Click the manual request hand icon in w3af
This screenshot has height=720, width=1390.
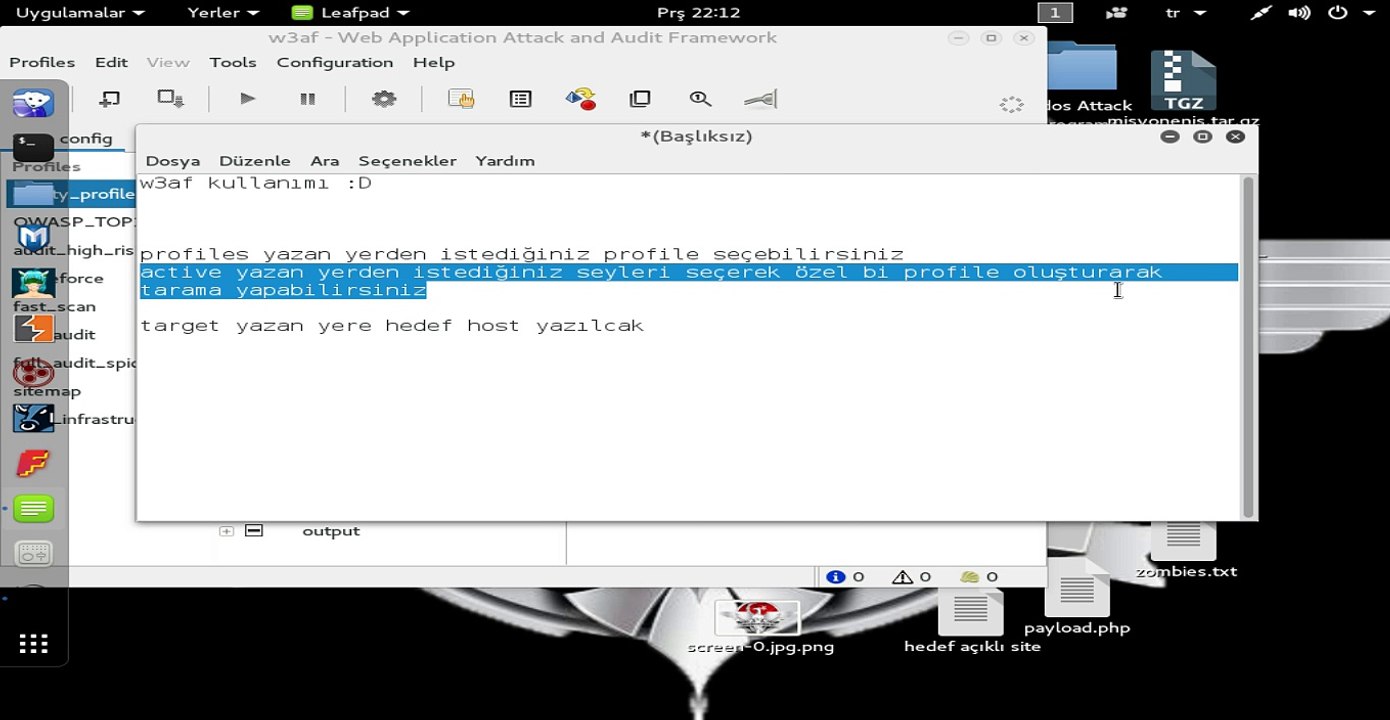(x=460, y=99)
